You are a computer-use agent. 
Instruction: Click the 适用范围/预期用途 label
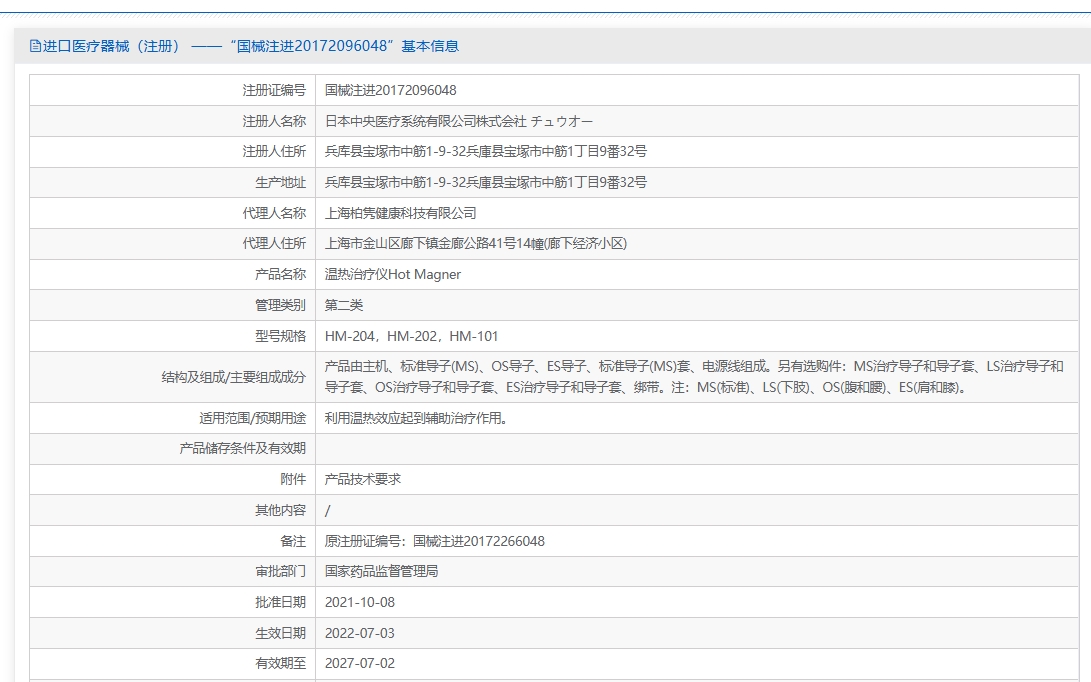[x=253, y=418]
